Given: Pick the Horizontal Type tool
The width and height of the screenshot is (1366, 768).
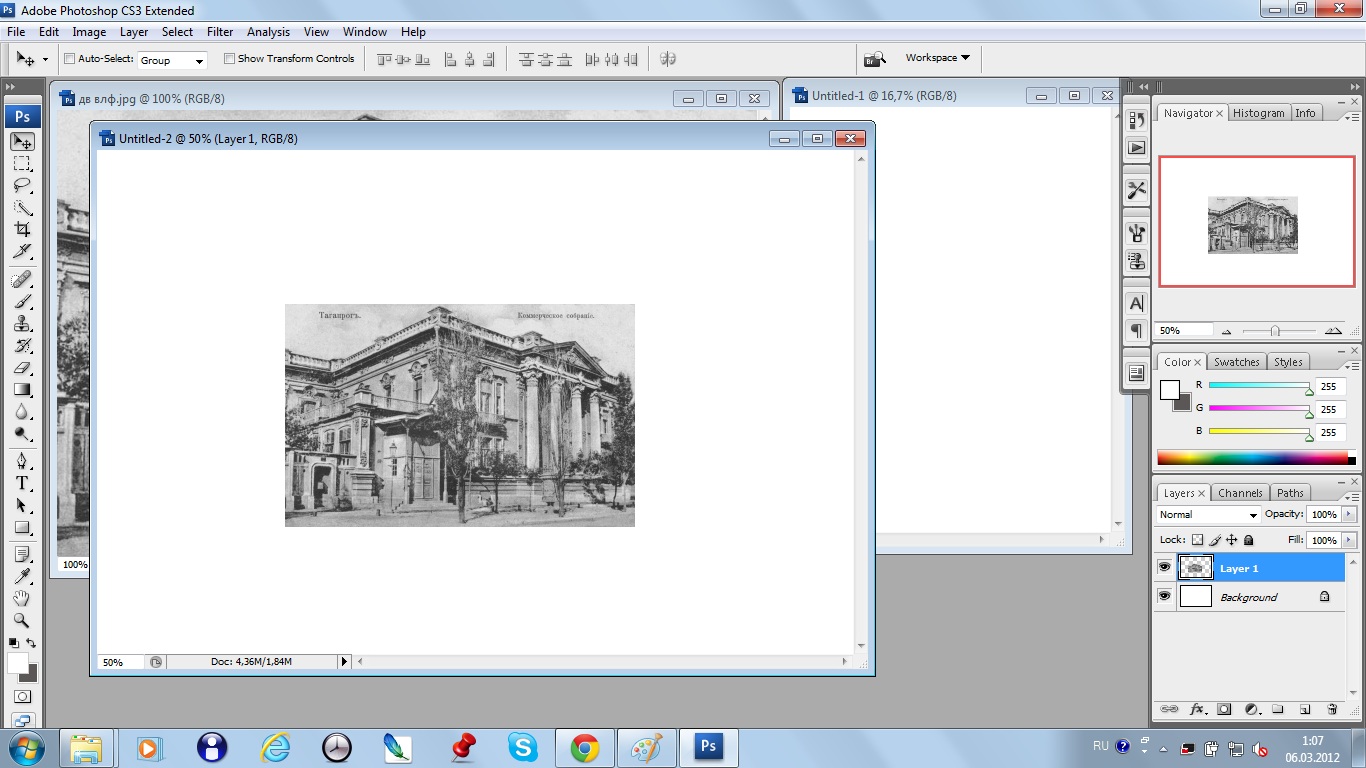Looking at the screenshot, I should tap(22, 483).
